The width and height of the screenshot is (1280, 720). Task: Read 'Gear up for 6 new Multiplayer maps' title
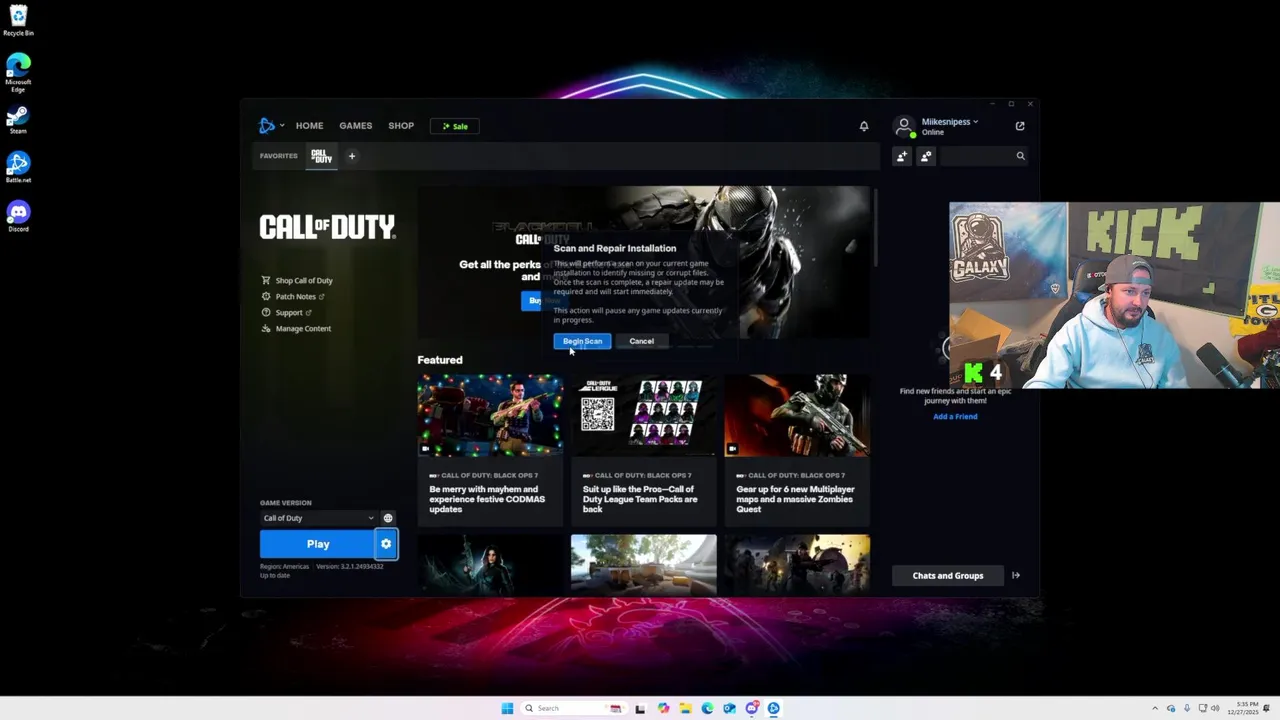[795, 499]
